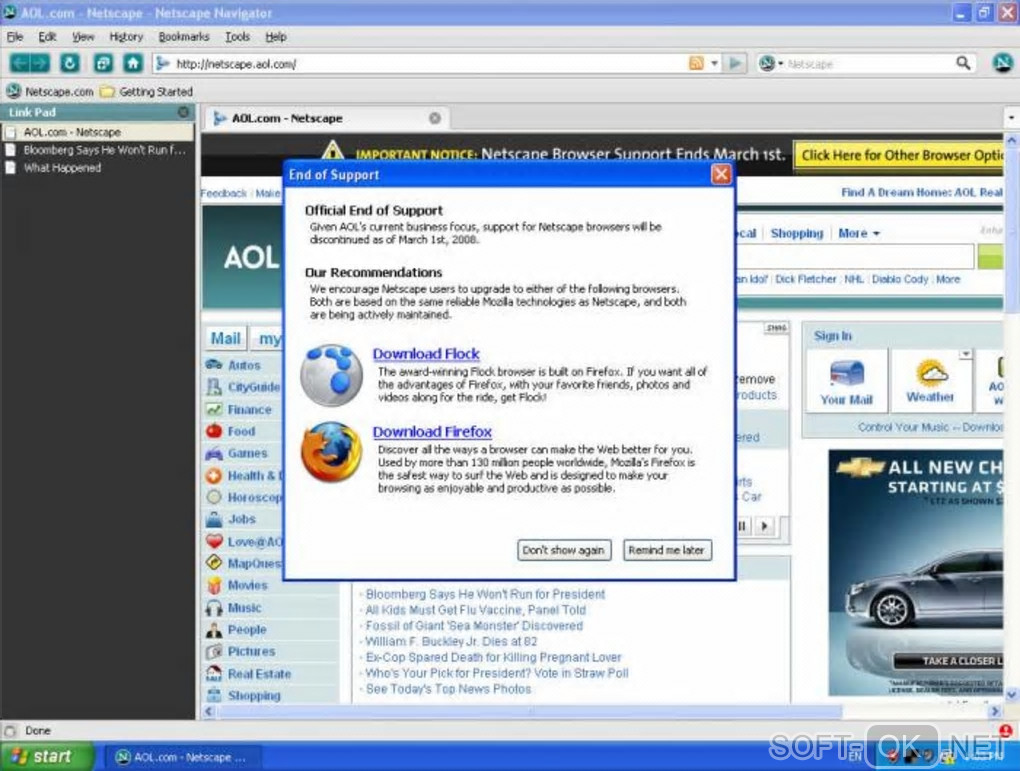The width and height of the screenshot is (1020, 771).
Task: Open the Help menu
Action: pyautogui.click(x=275, y=36)
